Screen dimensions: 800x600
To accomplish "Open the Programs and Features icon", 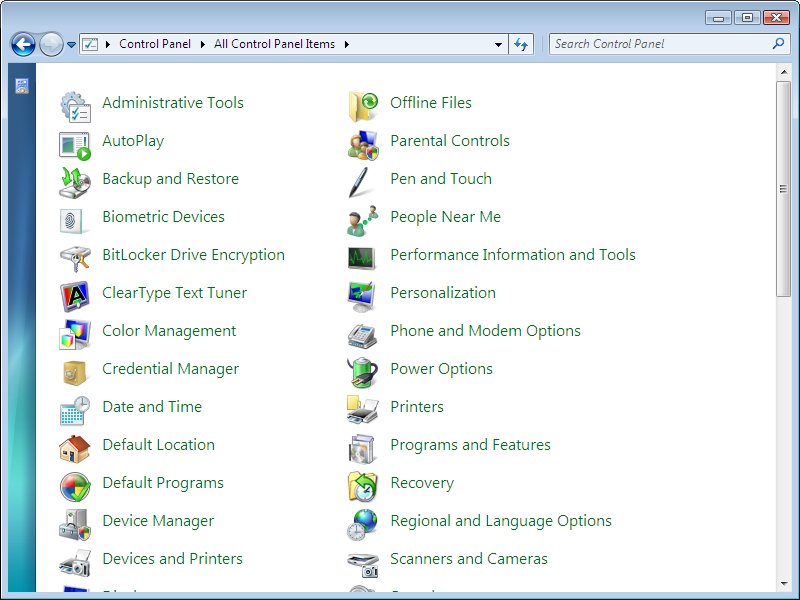I will (362, 449).
